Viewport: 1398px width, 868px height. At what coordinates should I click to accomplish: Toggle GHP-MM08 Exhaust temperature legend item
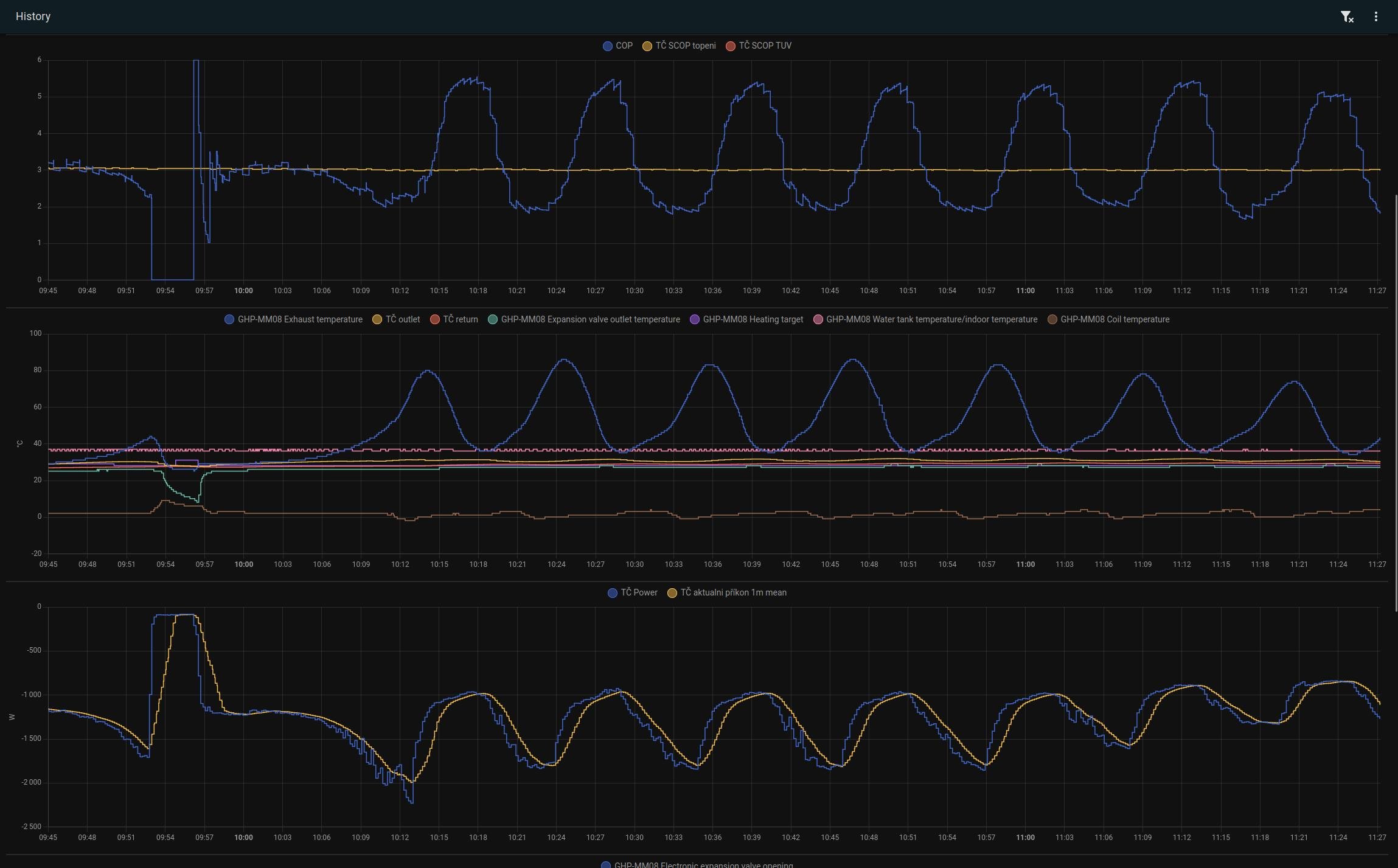pos(299,319)
